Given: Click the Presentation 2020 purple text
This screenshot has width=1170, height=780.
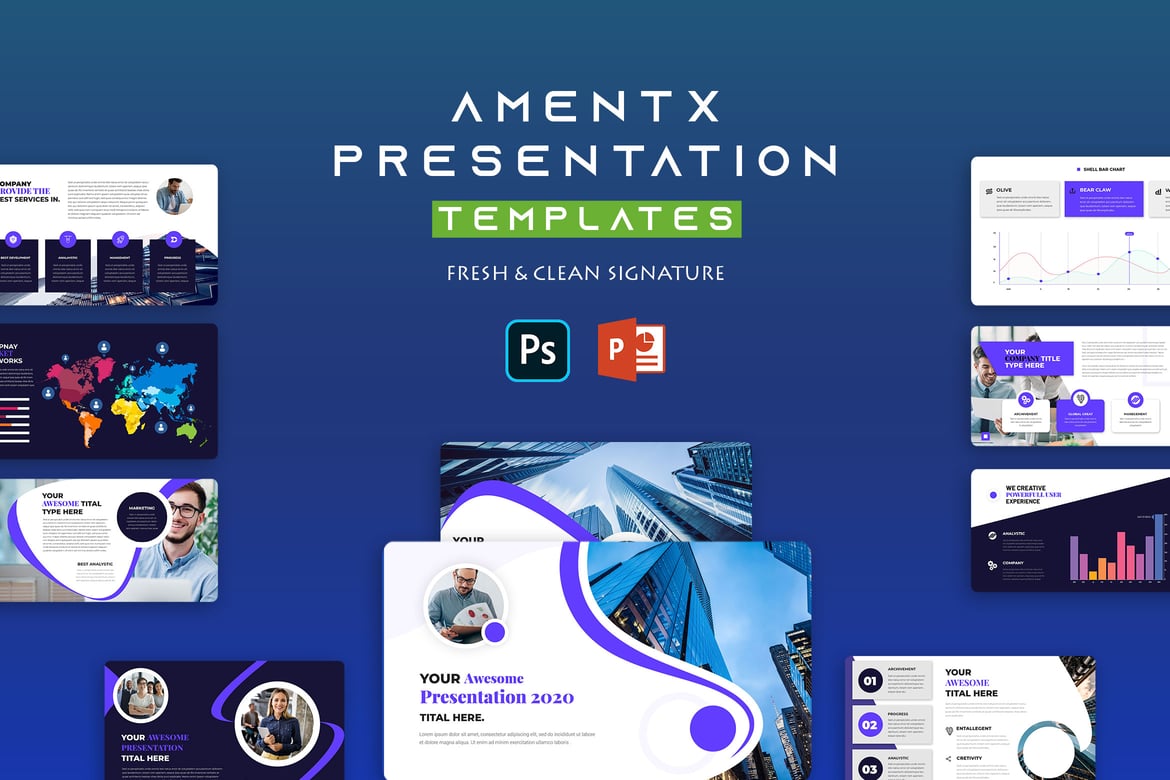Looking at the screenshot, I should 497,698.
